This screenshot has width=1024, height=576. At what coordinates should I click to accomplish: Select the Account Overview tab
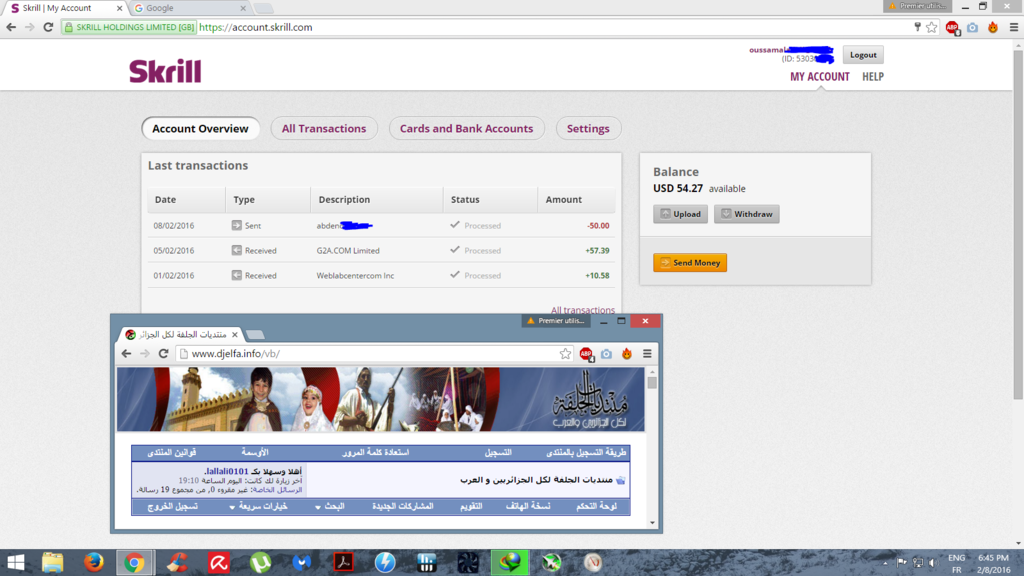(200, 129)
